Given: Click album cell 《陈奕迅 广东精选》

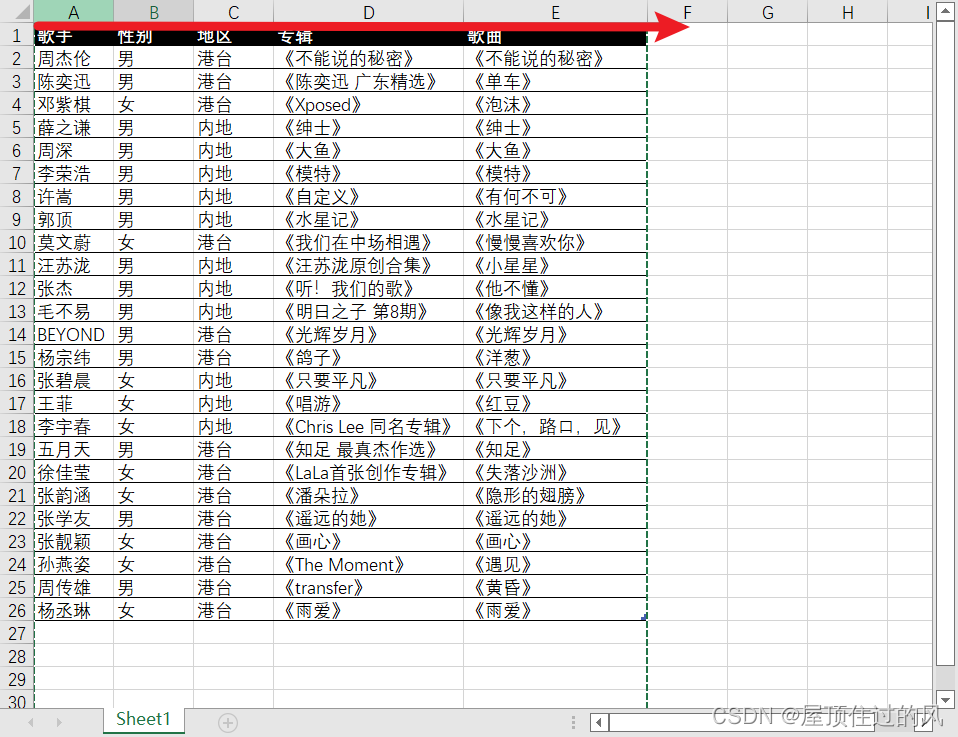Looking at the screenshot, I should click(368, 81).
